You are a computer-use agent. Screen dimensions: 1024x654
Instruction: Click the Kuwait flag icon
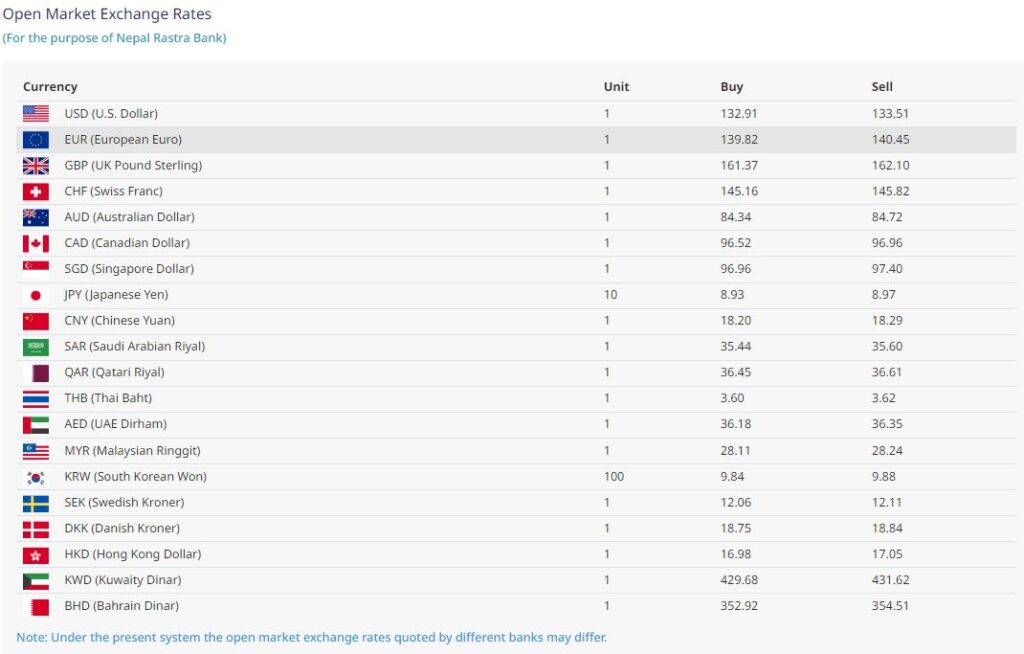pos(36,581)
